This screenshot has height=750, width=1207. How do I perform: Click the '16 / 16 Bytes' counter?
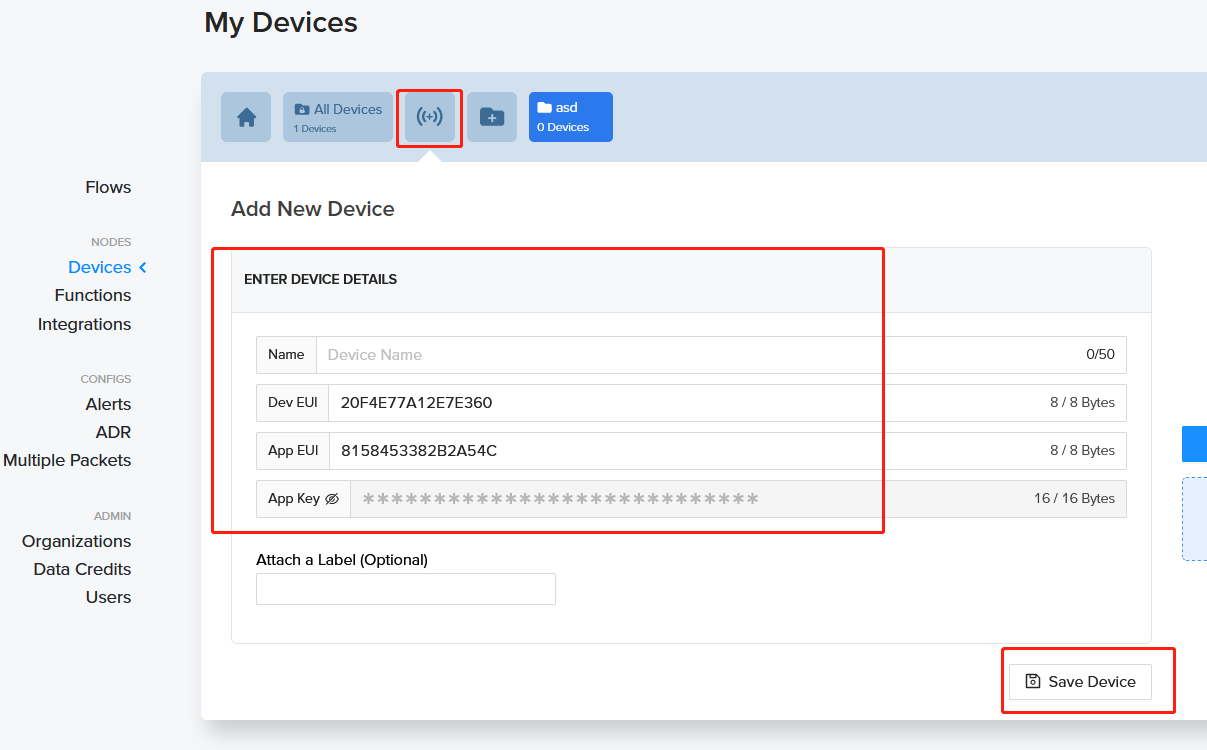[x=1074, y=498]
